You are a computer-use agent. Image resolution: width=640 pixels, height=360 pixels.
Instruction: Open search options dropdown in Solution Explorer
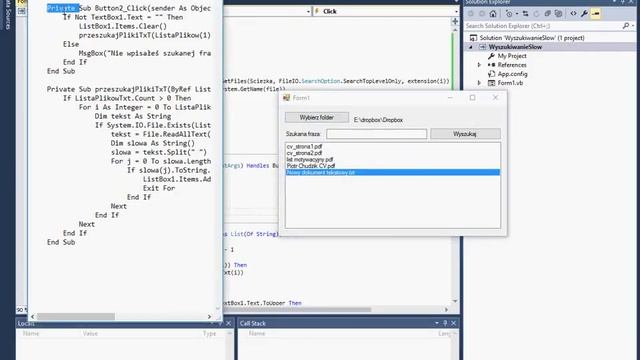pos(633,26)
